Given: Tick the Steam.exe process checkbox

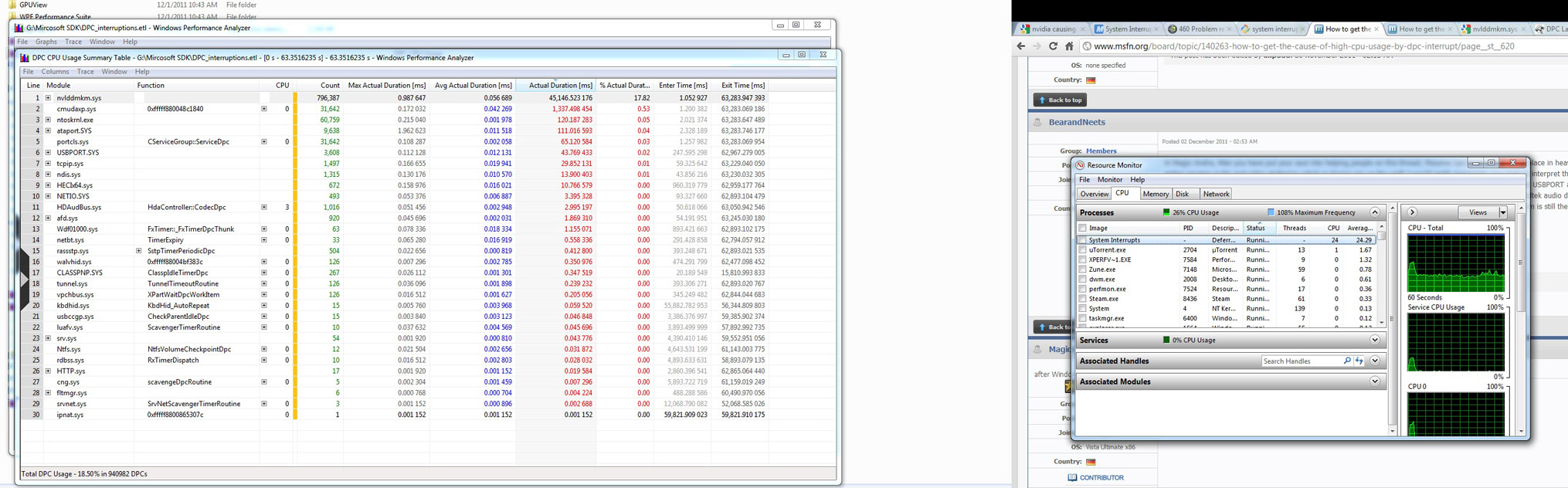Looking at the screenshot, I should click(1082, 299).
